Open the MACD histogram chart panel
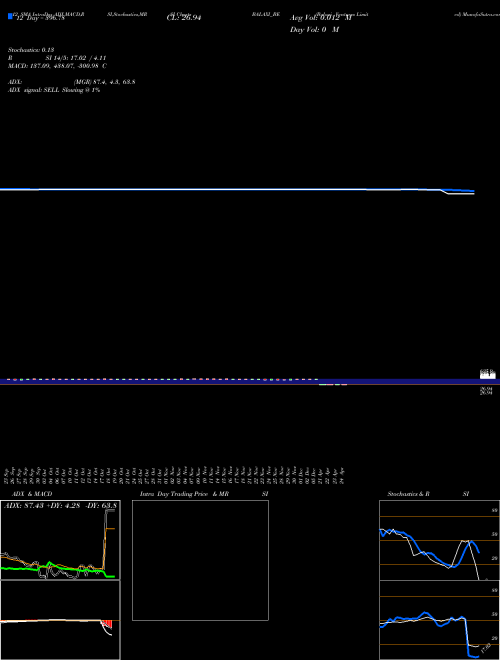 coord(60,620)
